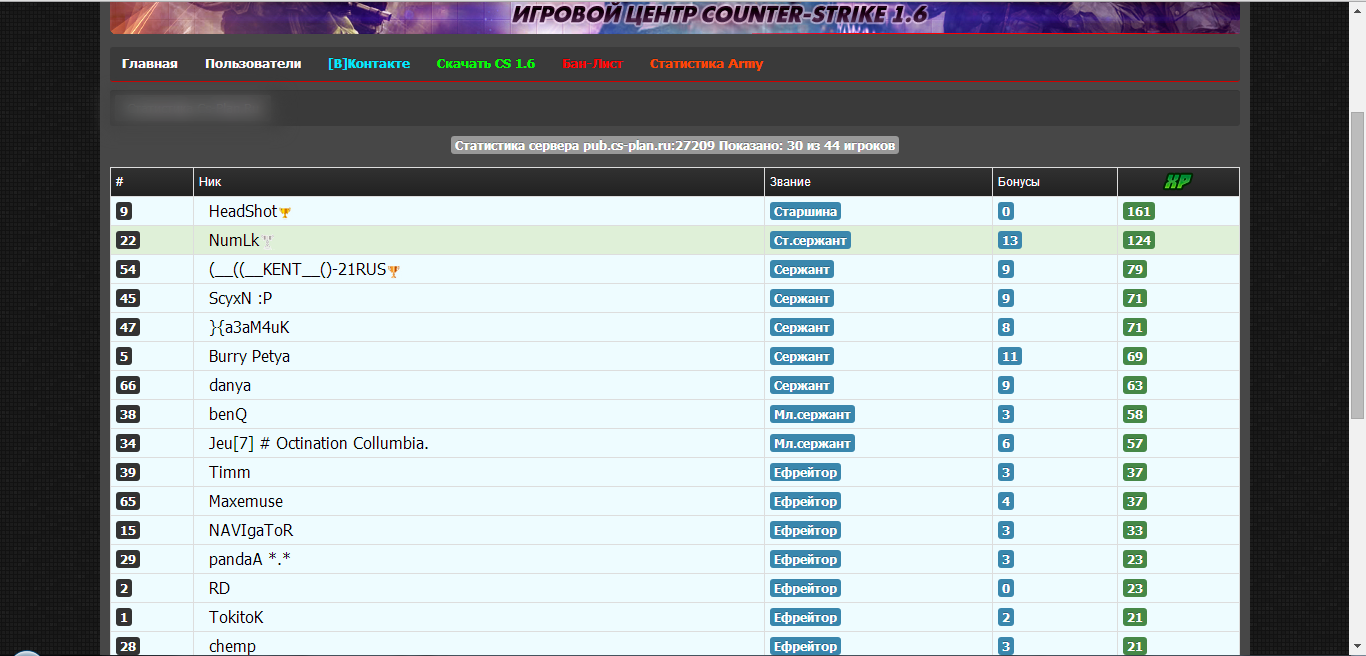Screen dimensions: 1366x656
Task: Select player name Maxemuse
Action: (246, 502)
